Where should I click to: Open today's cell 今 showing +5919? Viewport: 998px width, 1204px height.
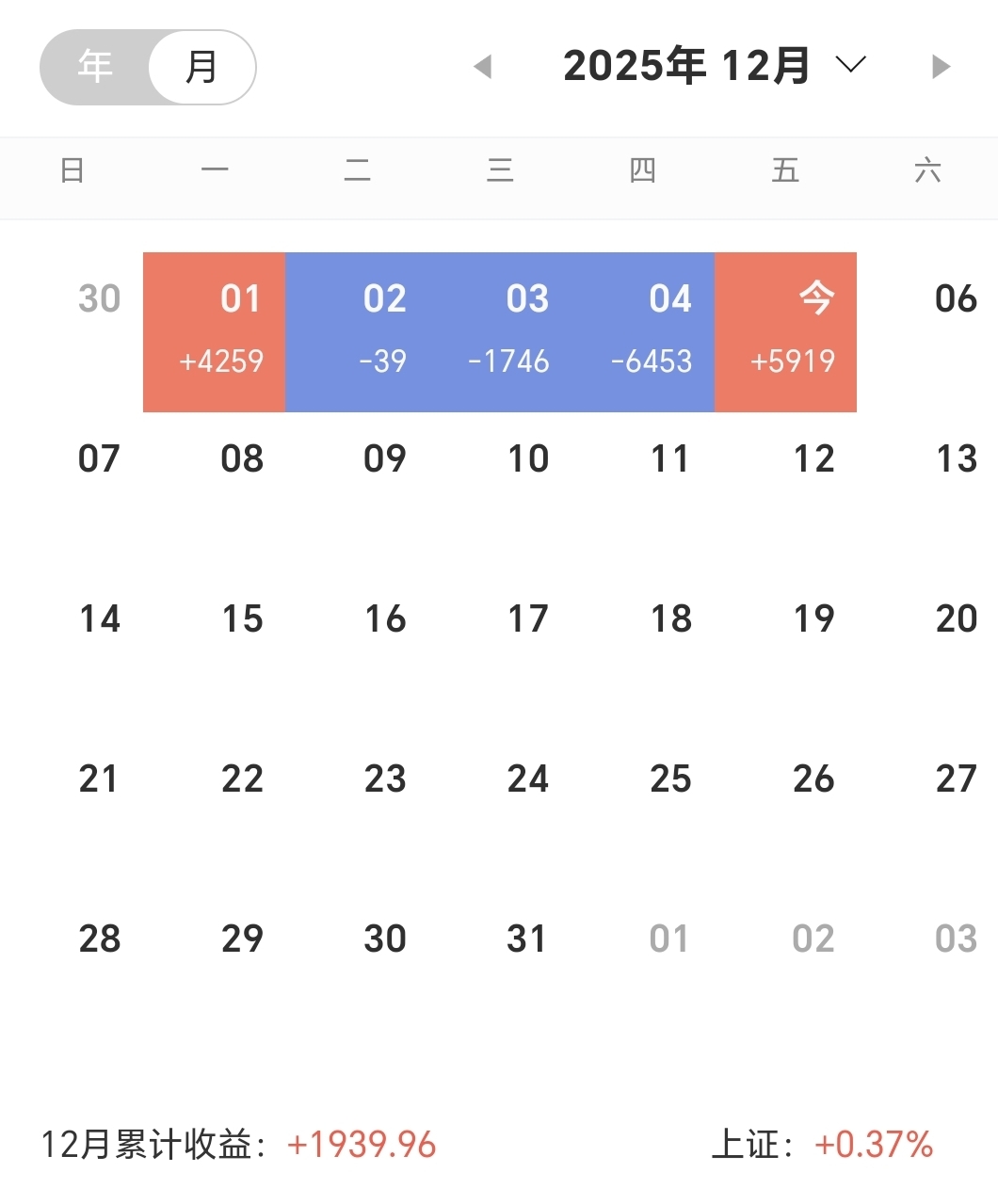pyautogui.click(x=786, y=332)
